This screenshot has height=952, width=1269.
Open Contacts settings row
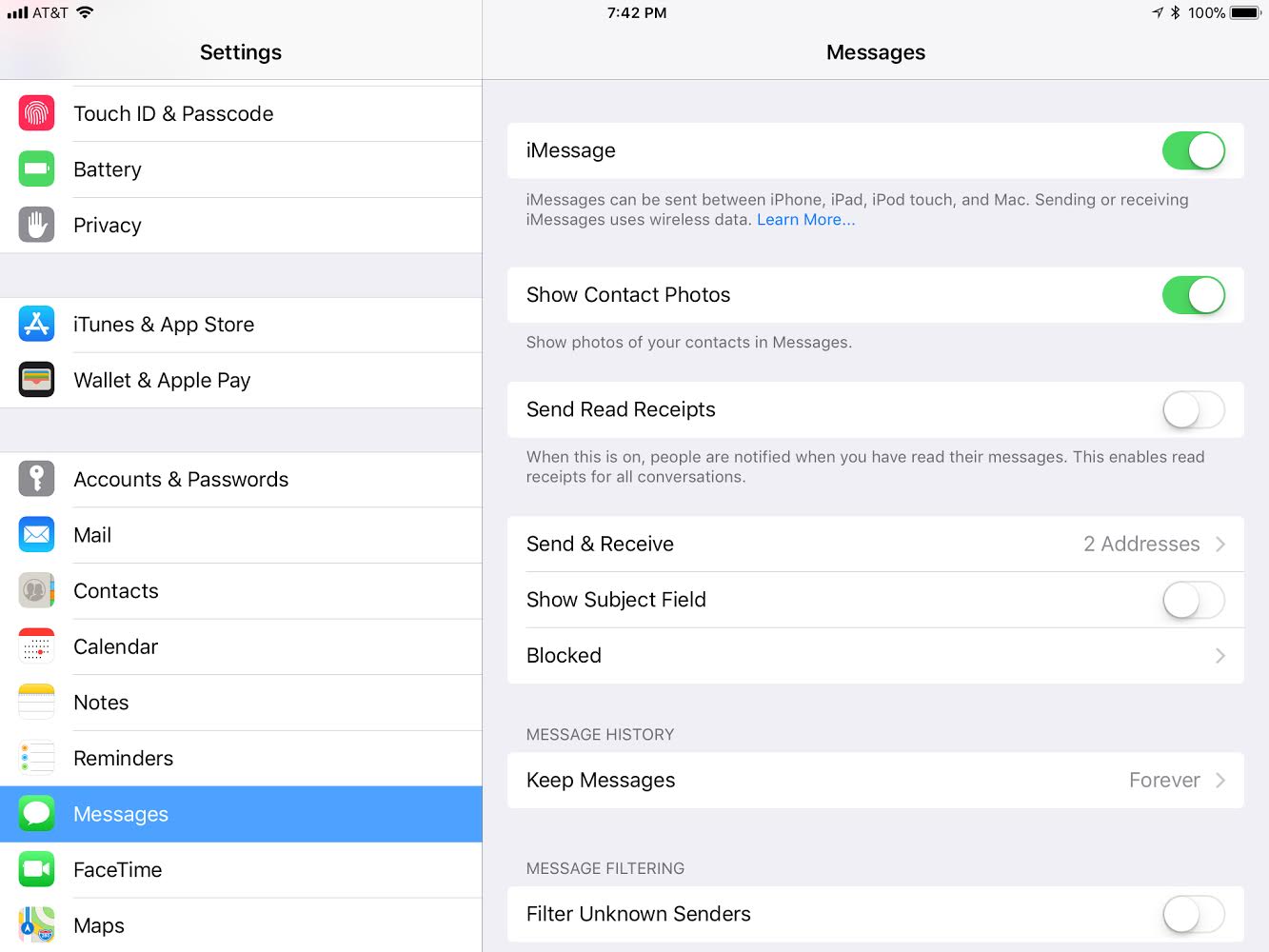pos(241,591)
